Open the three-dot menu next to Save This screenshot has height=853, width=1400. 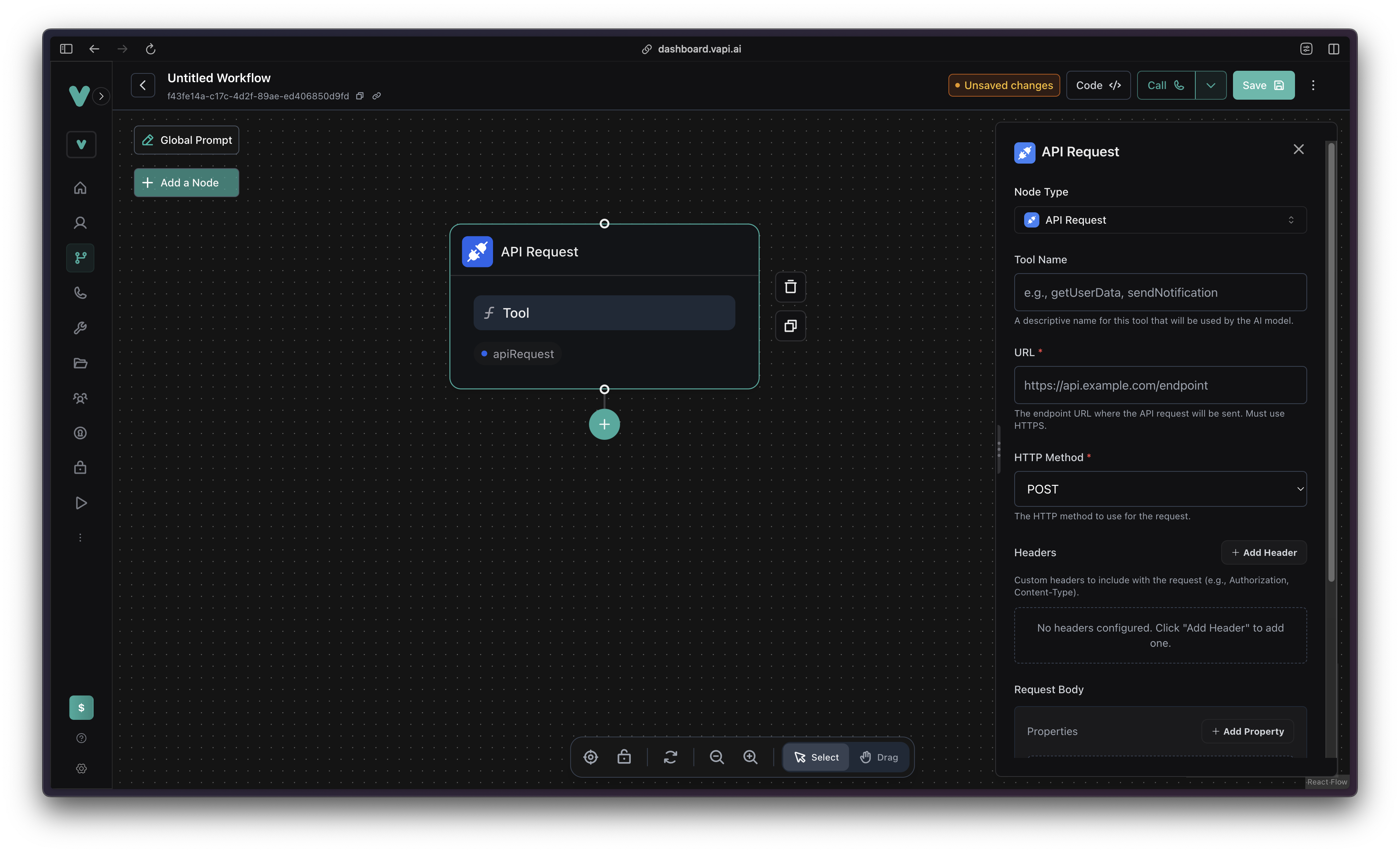1313,85
